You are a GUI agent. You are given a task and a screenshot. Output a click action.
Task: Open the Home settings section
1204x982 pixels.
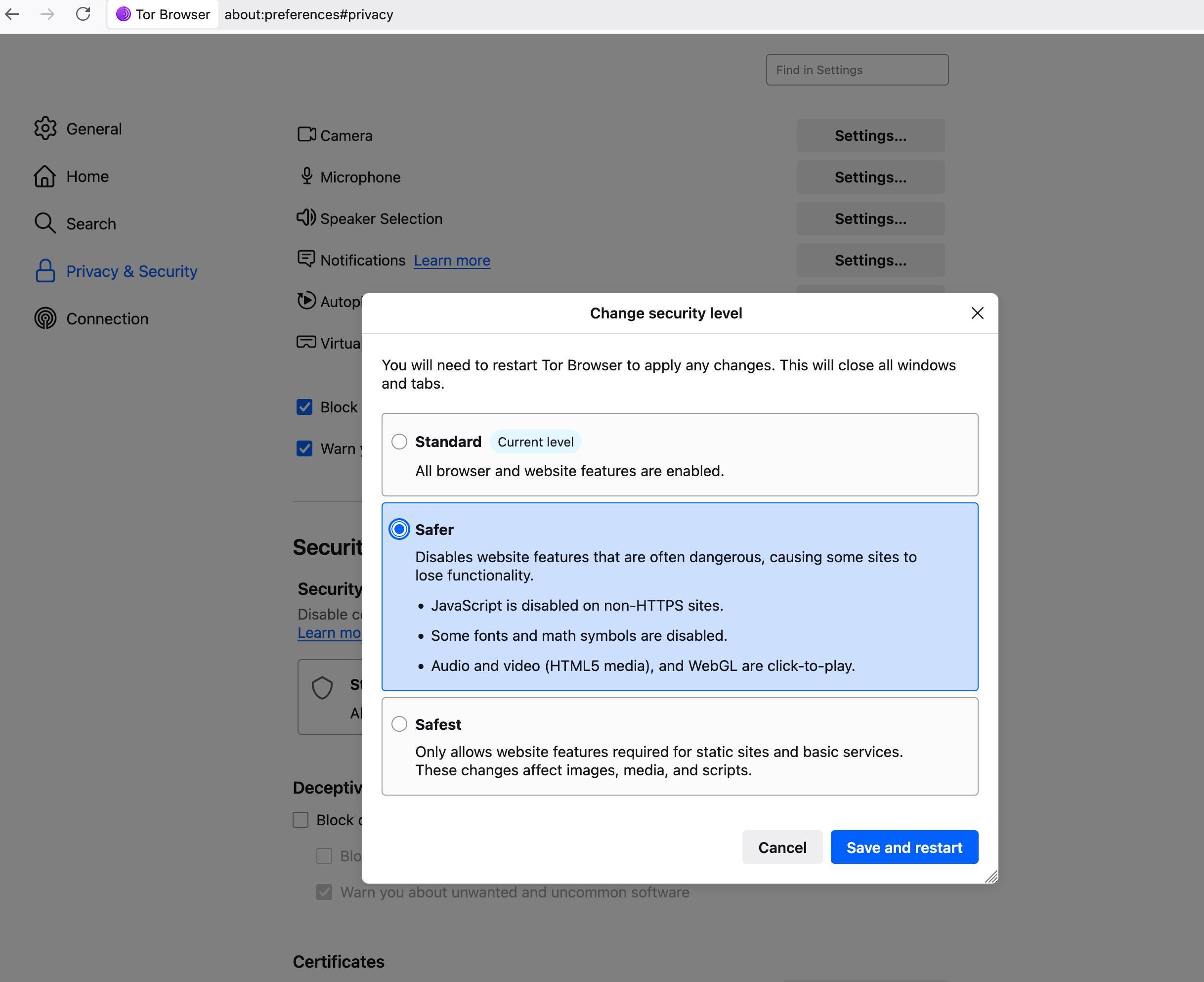87,176
